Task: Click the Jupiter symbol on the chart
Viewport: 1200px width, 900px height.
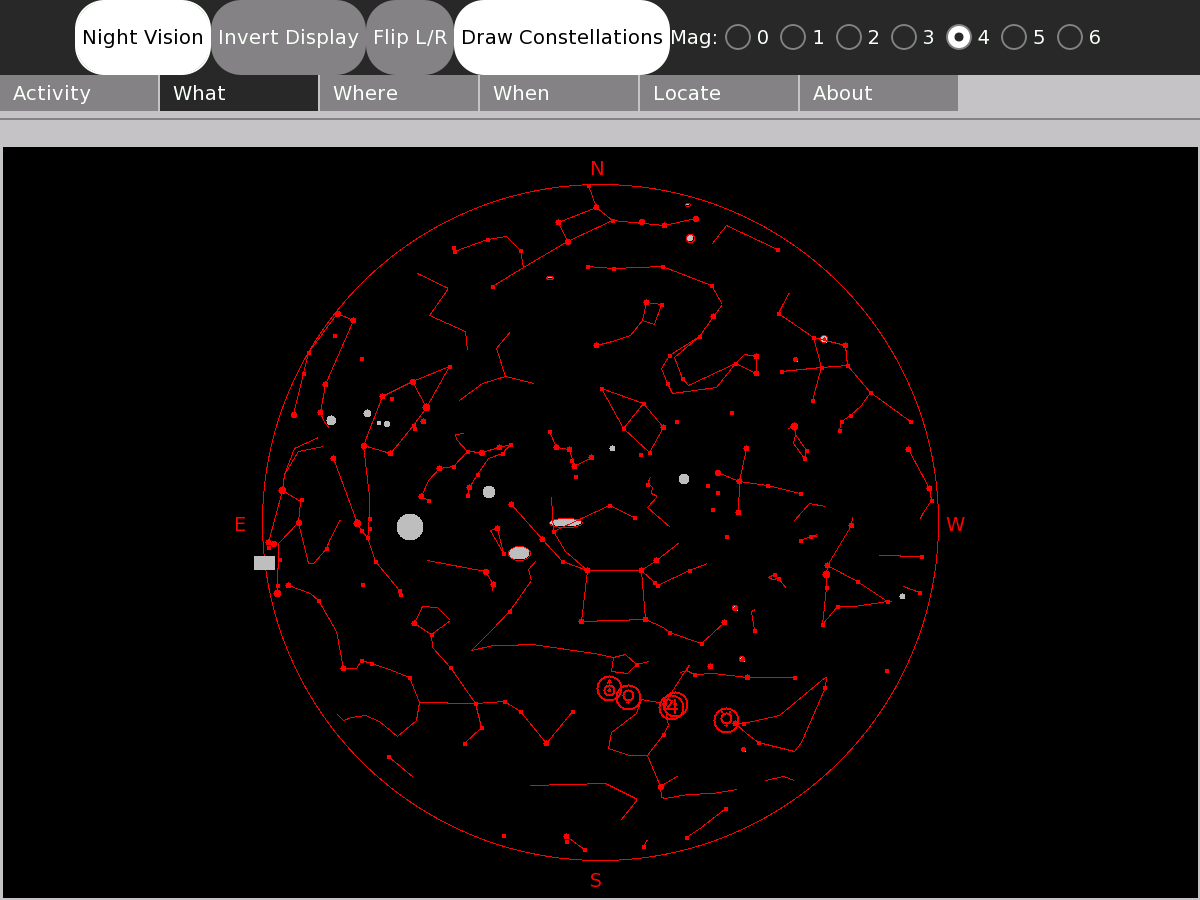Action: point(673,706)
